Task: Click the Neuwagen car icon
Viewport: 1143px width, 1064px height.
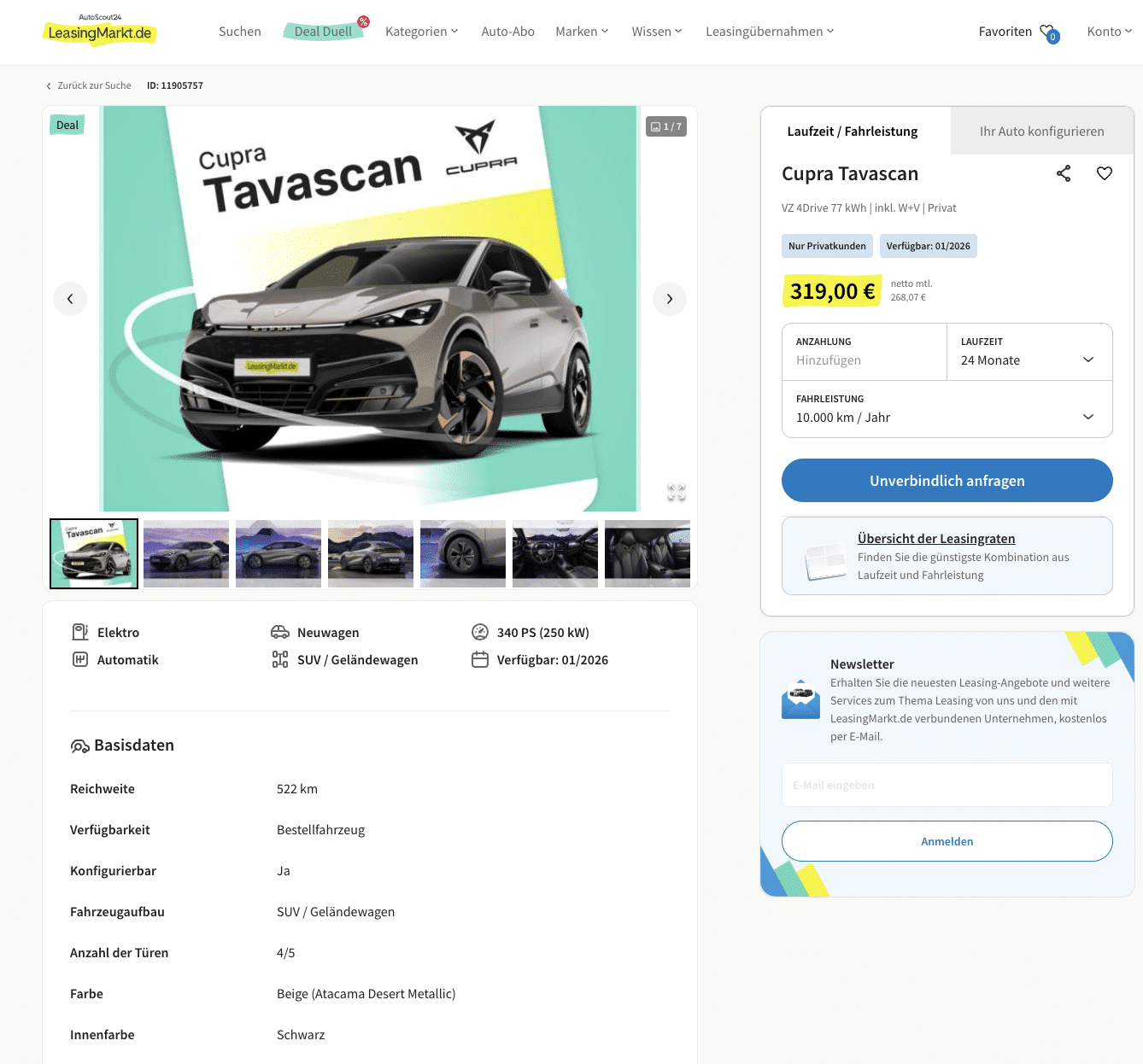Action: click(x=280, y=632)
